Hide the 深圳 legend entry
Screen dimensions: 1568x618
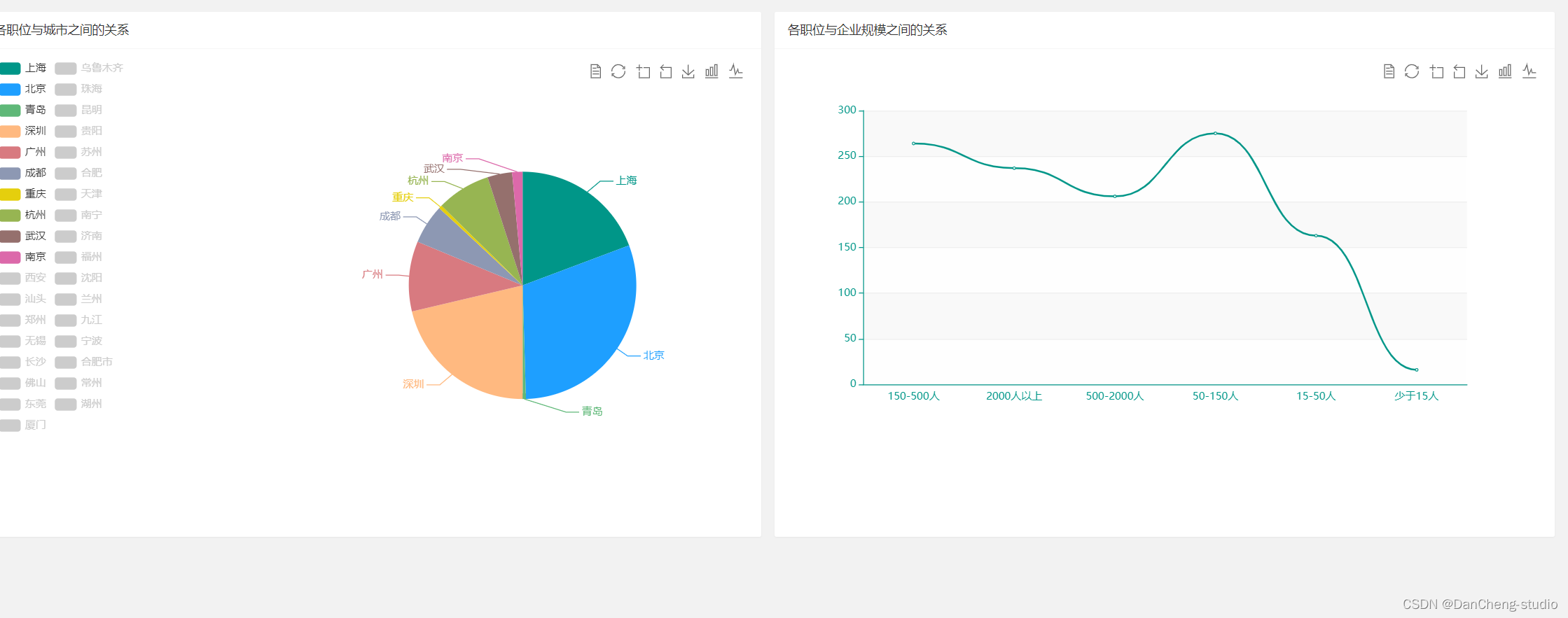pyautogui.click(x=23, y=131)
